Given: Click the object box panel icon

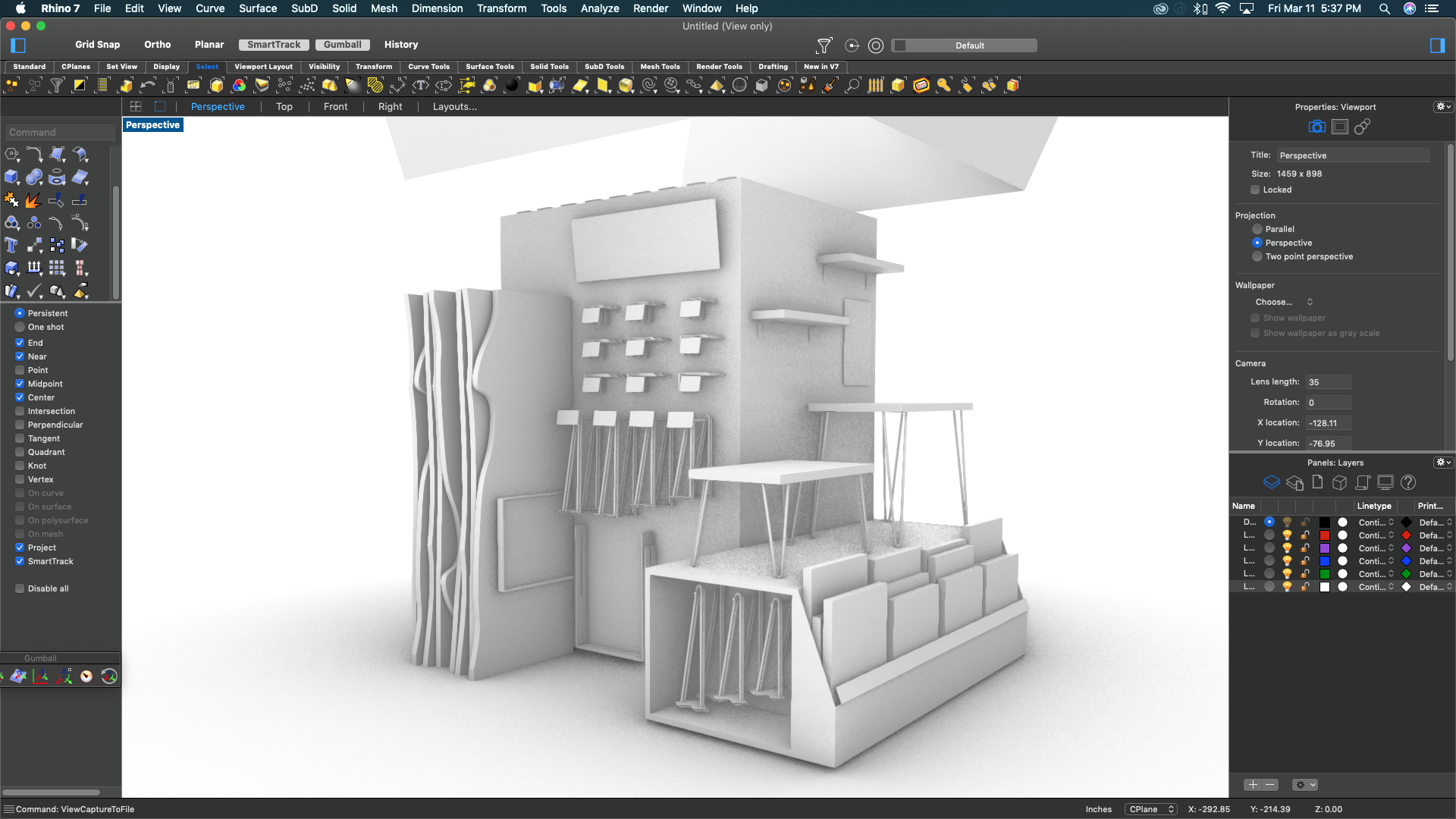Looking at the screenshot, I should click(x=1340, y=482).
